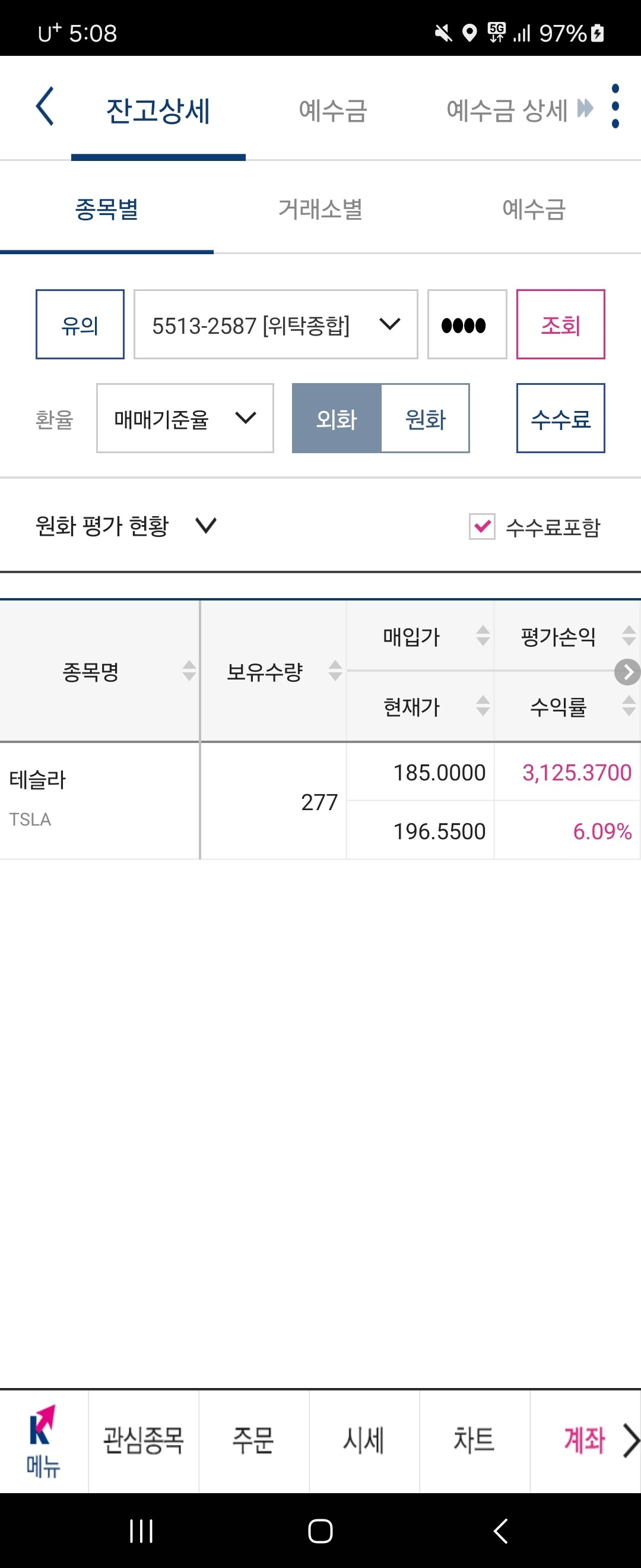Image resolution: width=641 pixels, height=1568 pixels.
Task: Switch currency display to 원화
Action: tap(425, 419)
